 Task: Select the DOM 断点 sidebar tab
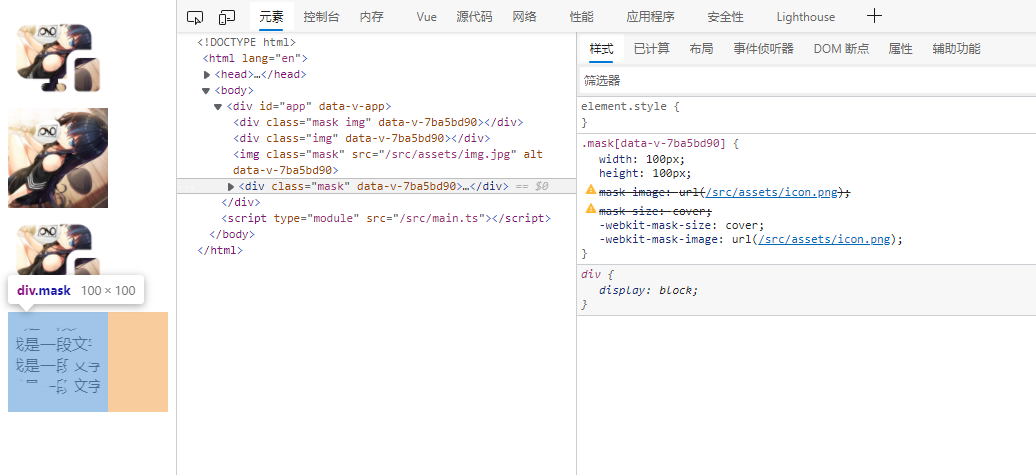coord(841,49)
